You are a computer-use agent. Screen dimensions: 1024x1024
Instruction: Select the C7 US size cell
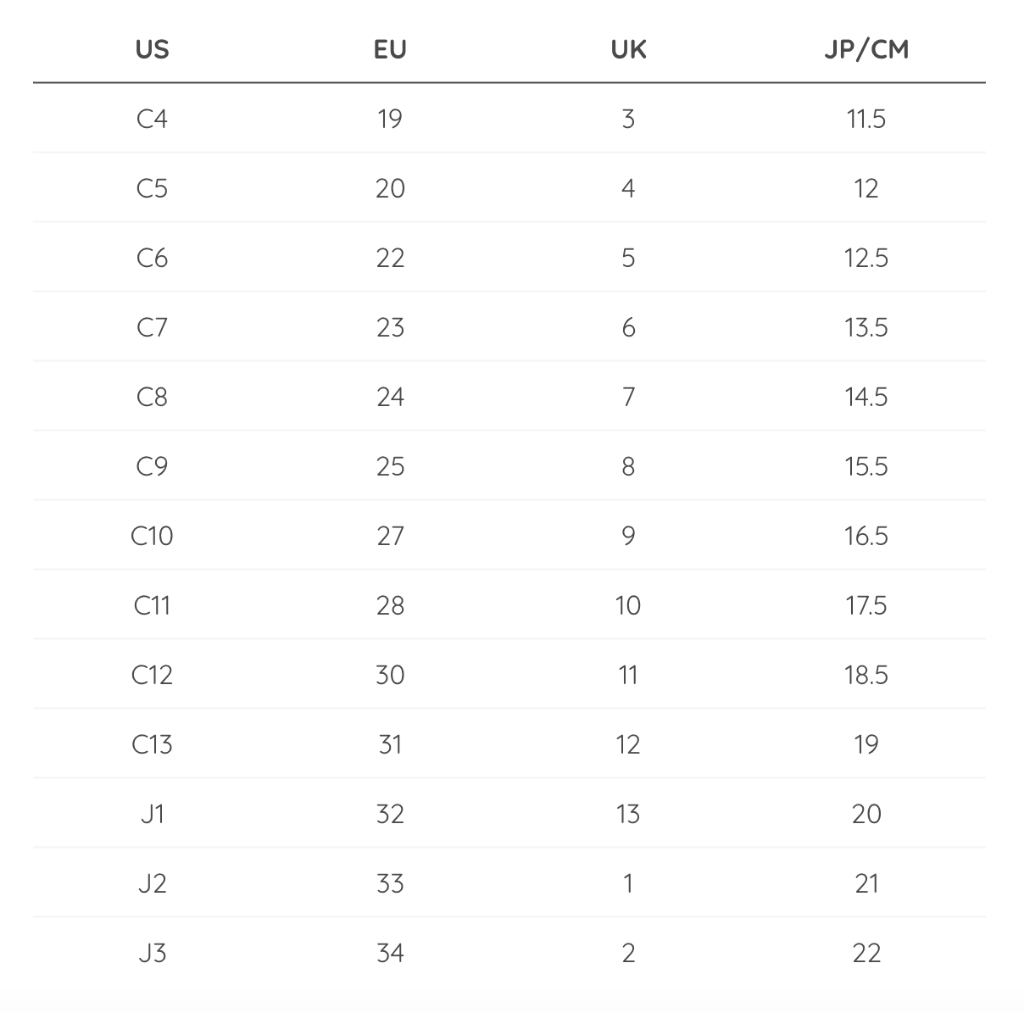pyautogui.click(x=152, y=327)
